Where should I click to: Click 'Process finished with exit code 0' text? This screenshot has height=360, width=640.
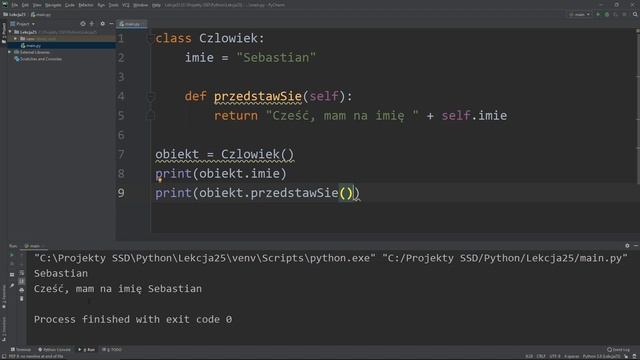133,319
